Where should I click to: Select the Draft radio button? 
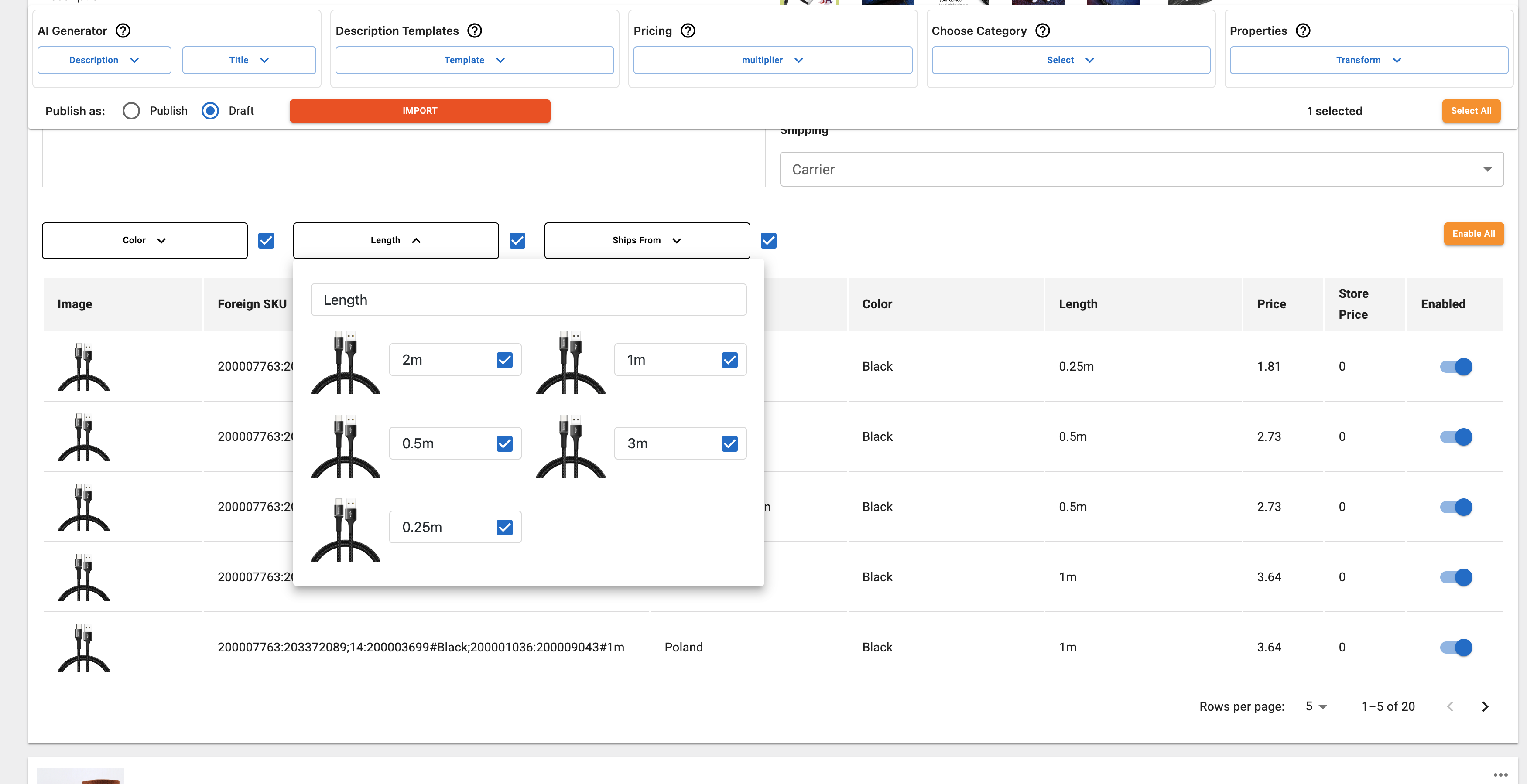tap(210, 111)
